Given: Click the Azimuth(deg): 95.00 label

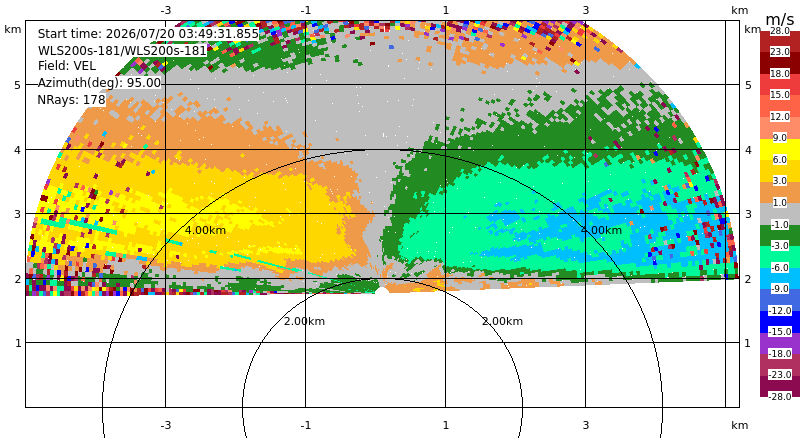Looking at the screenshot, I should click(99, 83).
